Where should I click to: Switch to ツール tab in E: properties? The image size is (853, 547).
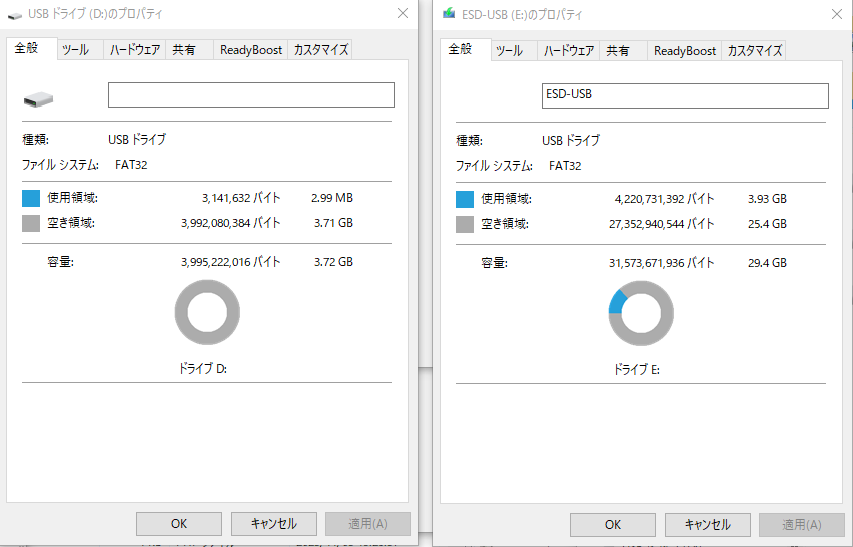(x=509, y=51)
